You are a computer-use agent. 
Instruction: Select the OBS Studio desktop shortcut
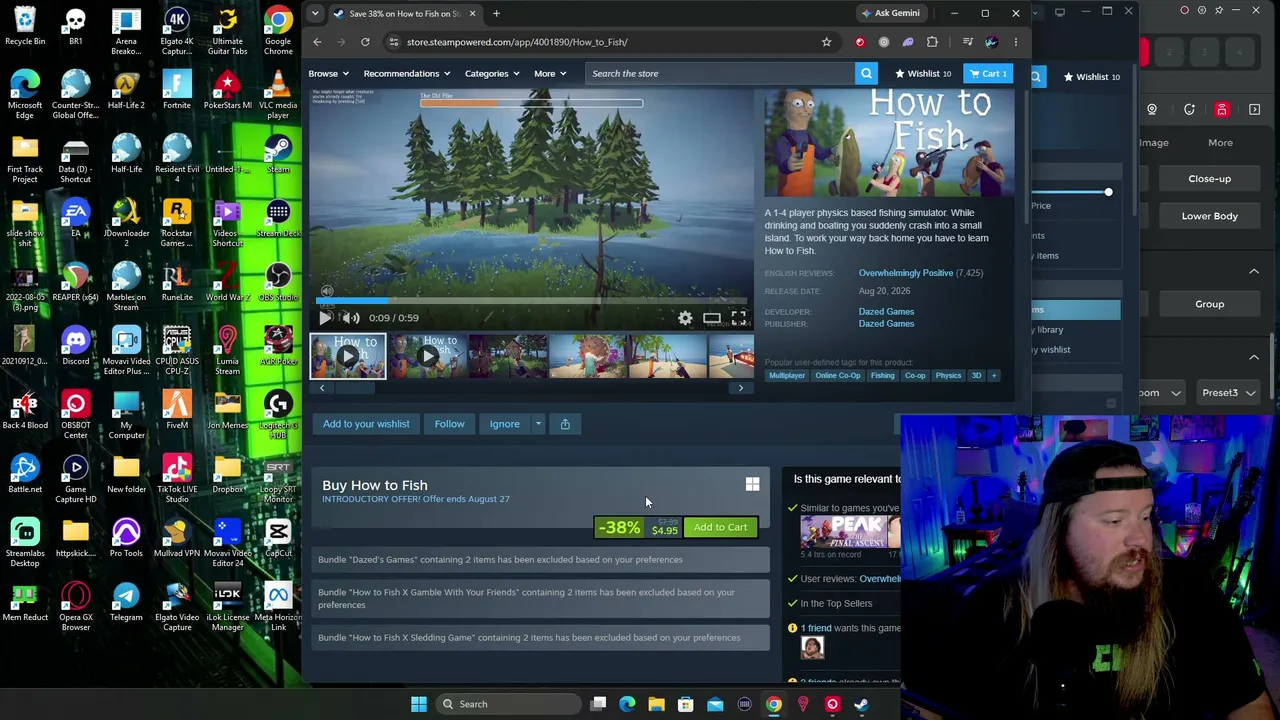278,283
